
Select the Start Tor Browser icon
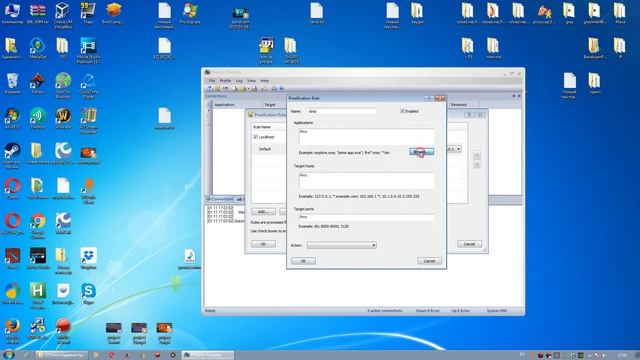click(63, 85)
